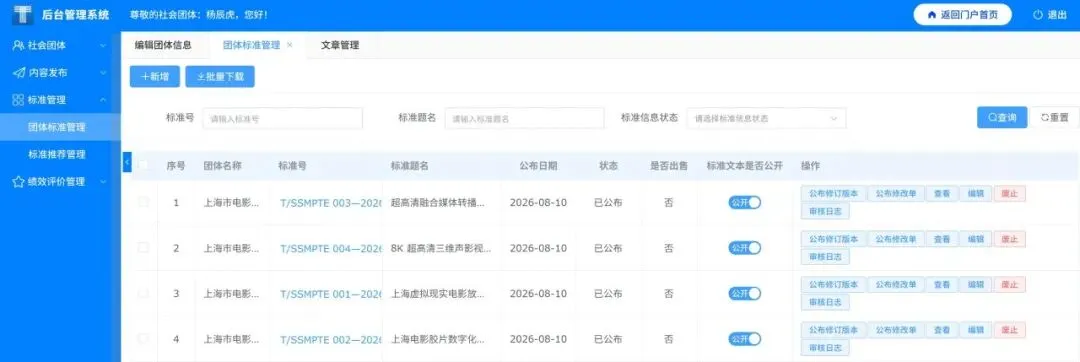
Task: Click 废止 in row 2
Action: (x=1009, y=239)
